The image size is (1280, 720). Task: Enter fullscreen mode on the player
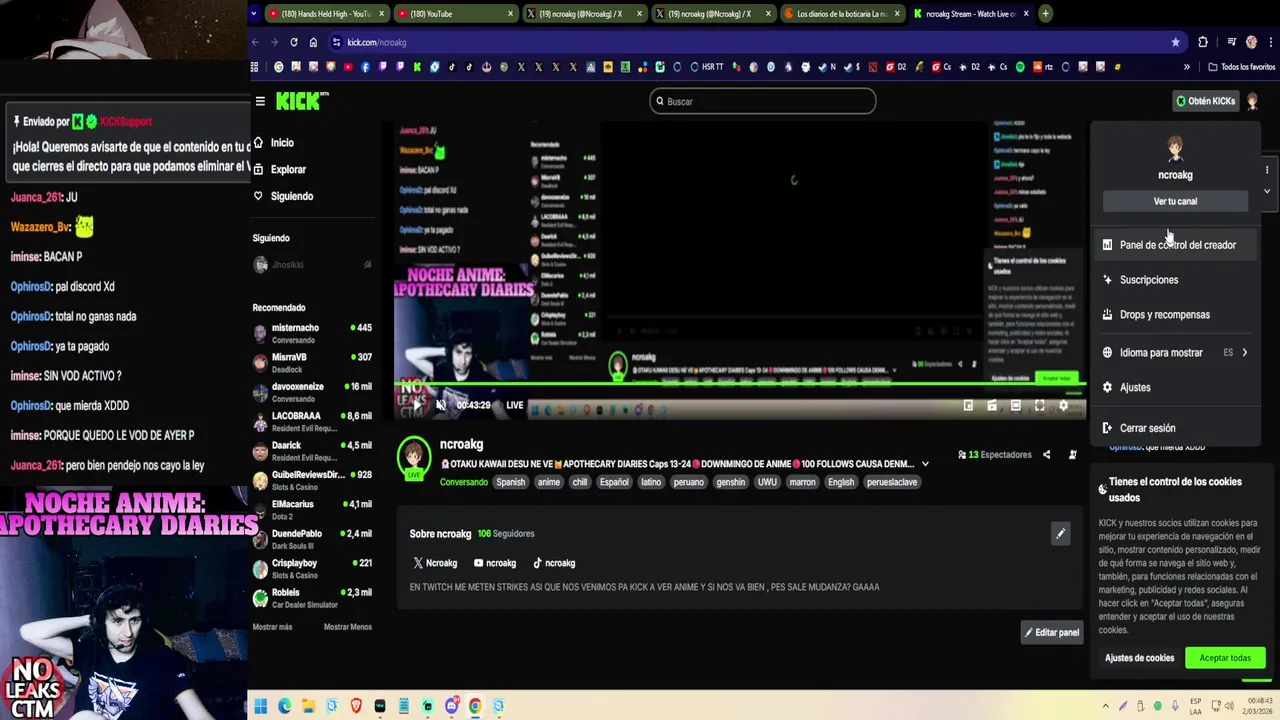click(1039, 405)
